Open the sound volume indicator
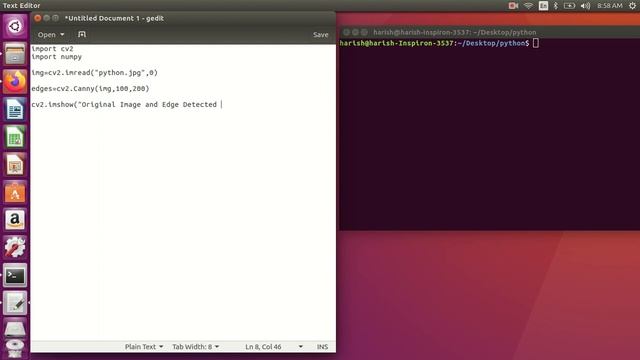640x360 pixels. click(x=585, y=6)
